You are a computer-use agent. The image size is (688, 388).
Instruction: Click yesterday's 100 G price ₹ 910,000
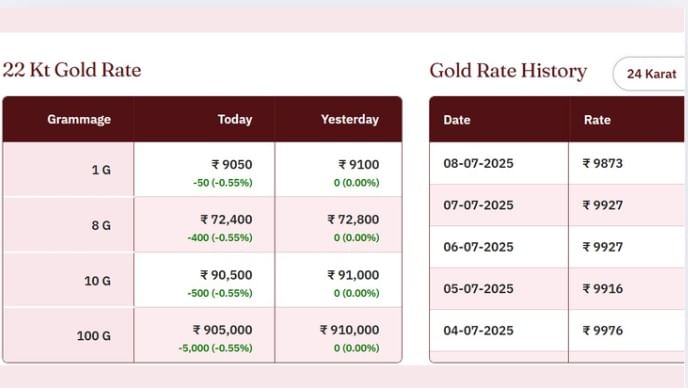pos(350,330)
